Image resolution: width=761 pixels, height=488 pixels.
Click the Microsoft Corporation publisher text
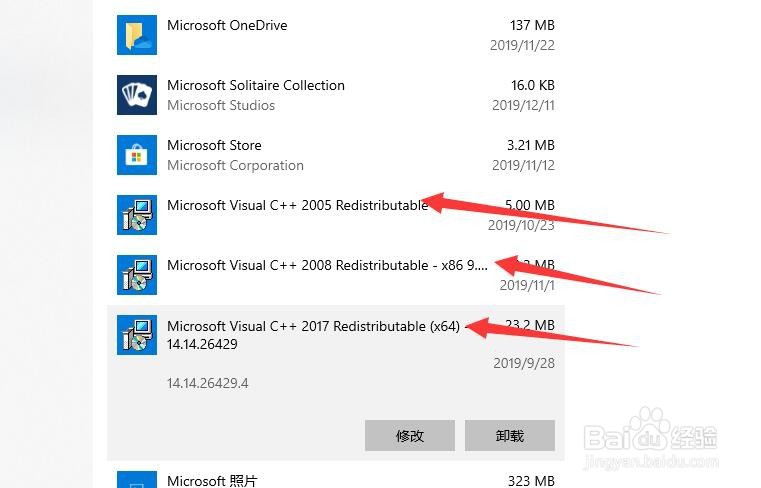pyautogui.click(x=235, y=166)
